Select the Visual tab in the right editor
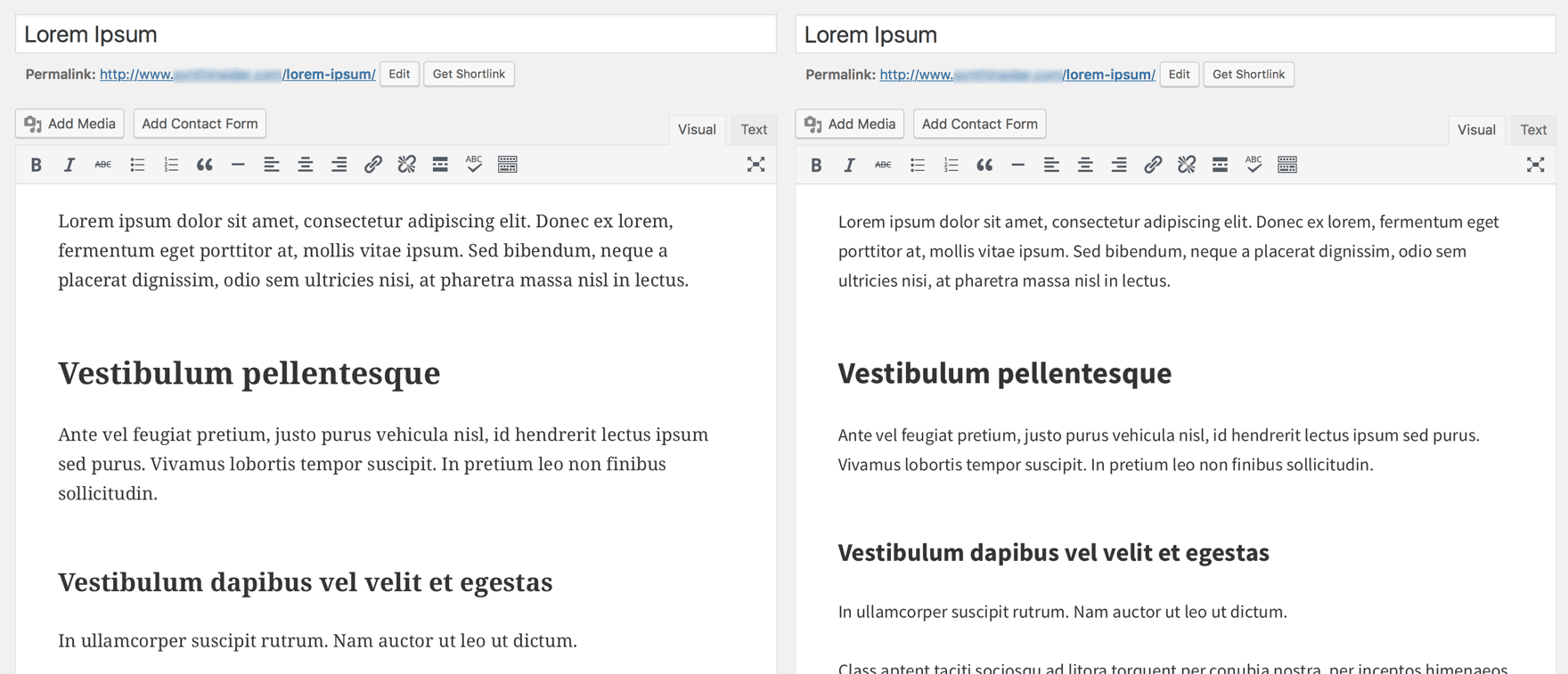This screenshot has width=1568, height=674. pos(1476,130)
